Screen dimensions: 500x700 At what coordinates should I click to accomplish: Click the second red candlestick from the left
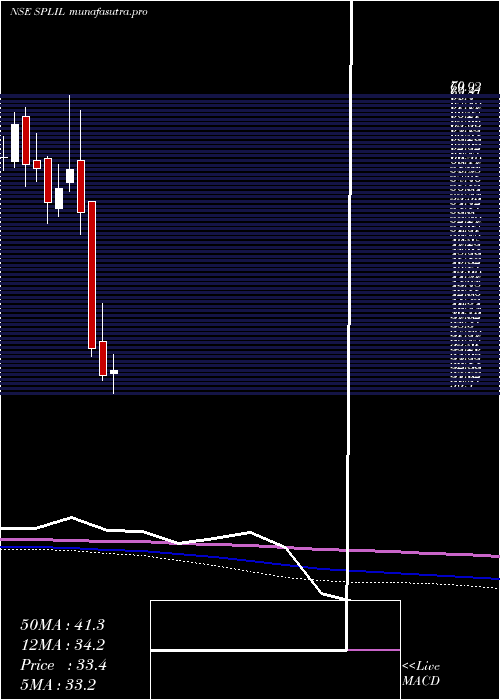37,164
